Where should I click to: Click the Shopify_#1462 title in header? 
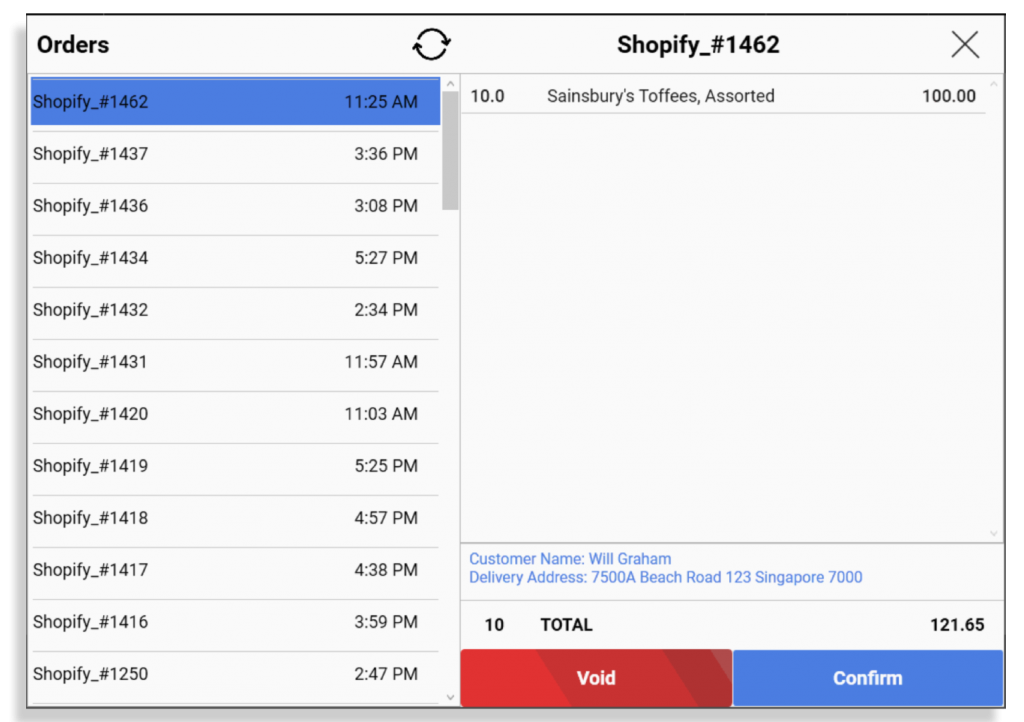[x=698, y=44]
